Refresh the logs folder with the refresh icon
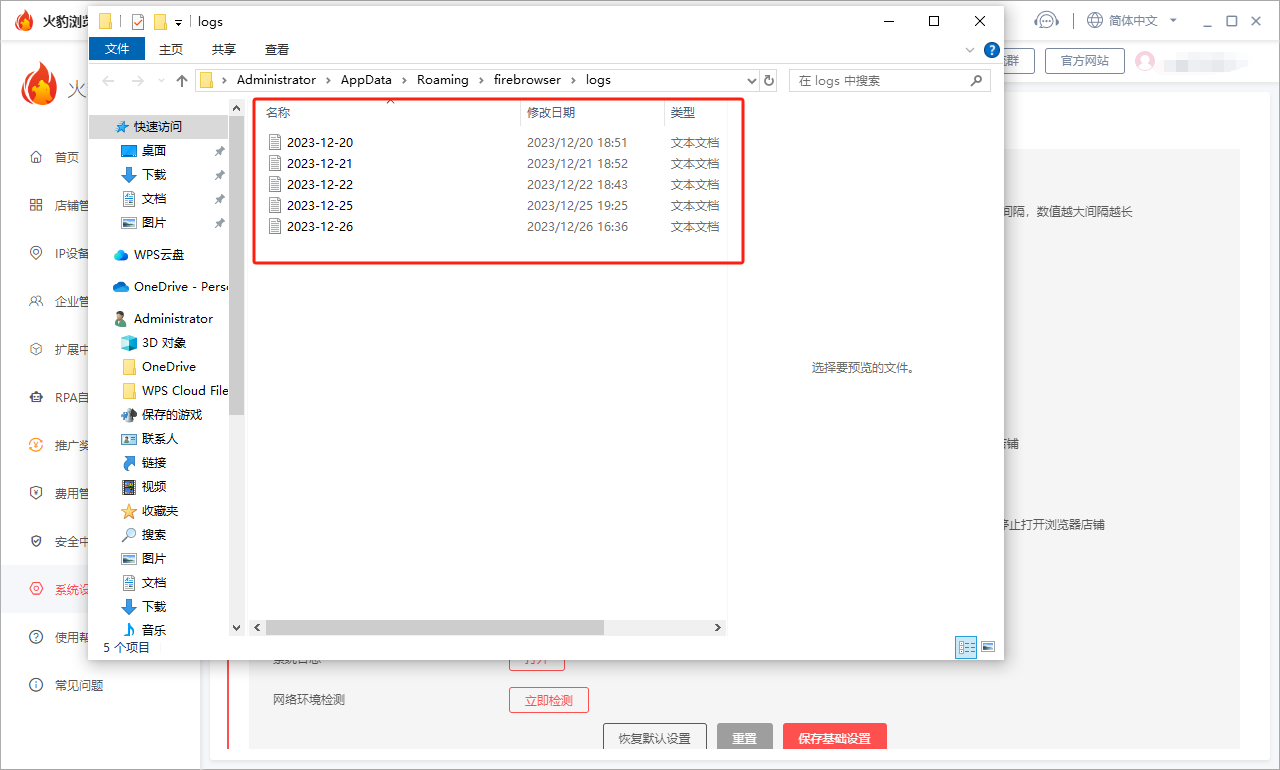1280x770 pixels. tap(766, 79)
